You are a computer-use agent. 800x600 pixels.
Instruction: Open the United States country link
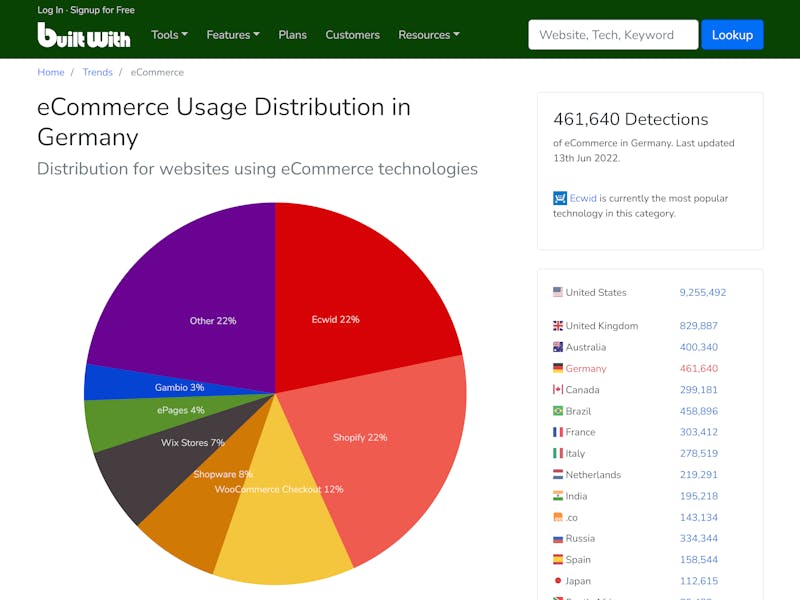coord(596,292)
